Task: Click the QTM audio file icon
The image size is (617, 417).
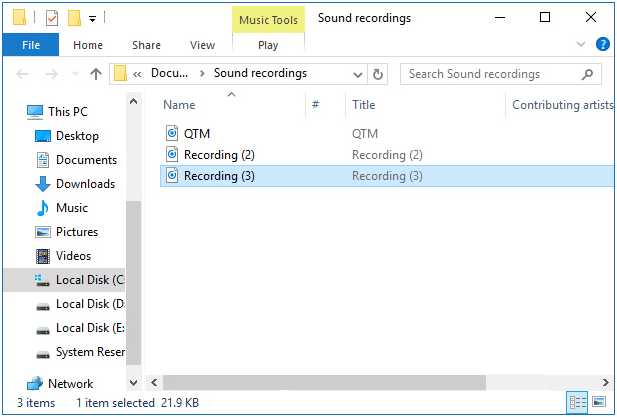Action: (x=172, y=133)
